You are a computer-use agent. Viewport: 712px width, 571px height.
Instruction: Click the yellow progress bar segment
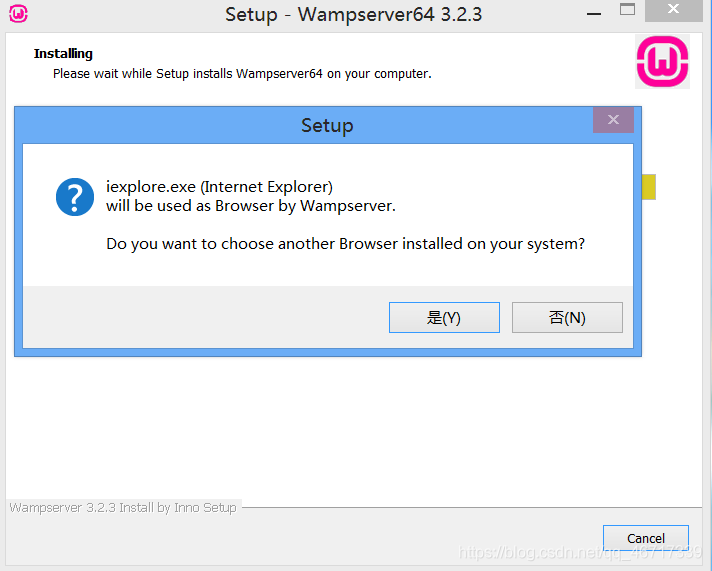click(649, 187)
